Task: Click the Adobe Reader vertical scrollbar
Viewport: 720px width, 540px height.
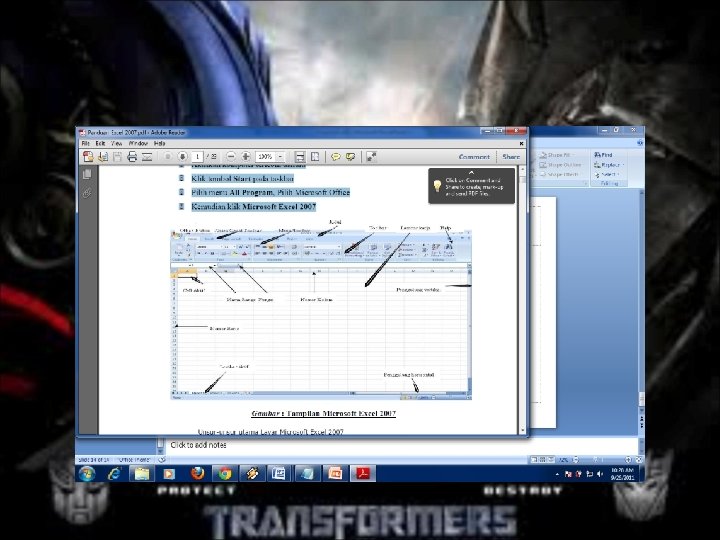Action: [x=522, y=300]
